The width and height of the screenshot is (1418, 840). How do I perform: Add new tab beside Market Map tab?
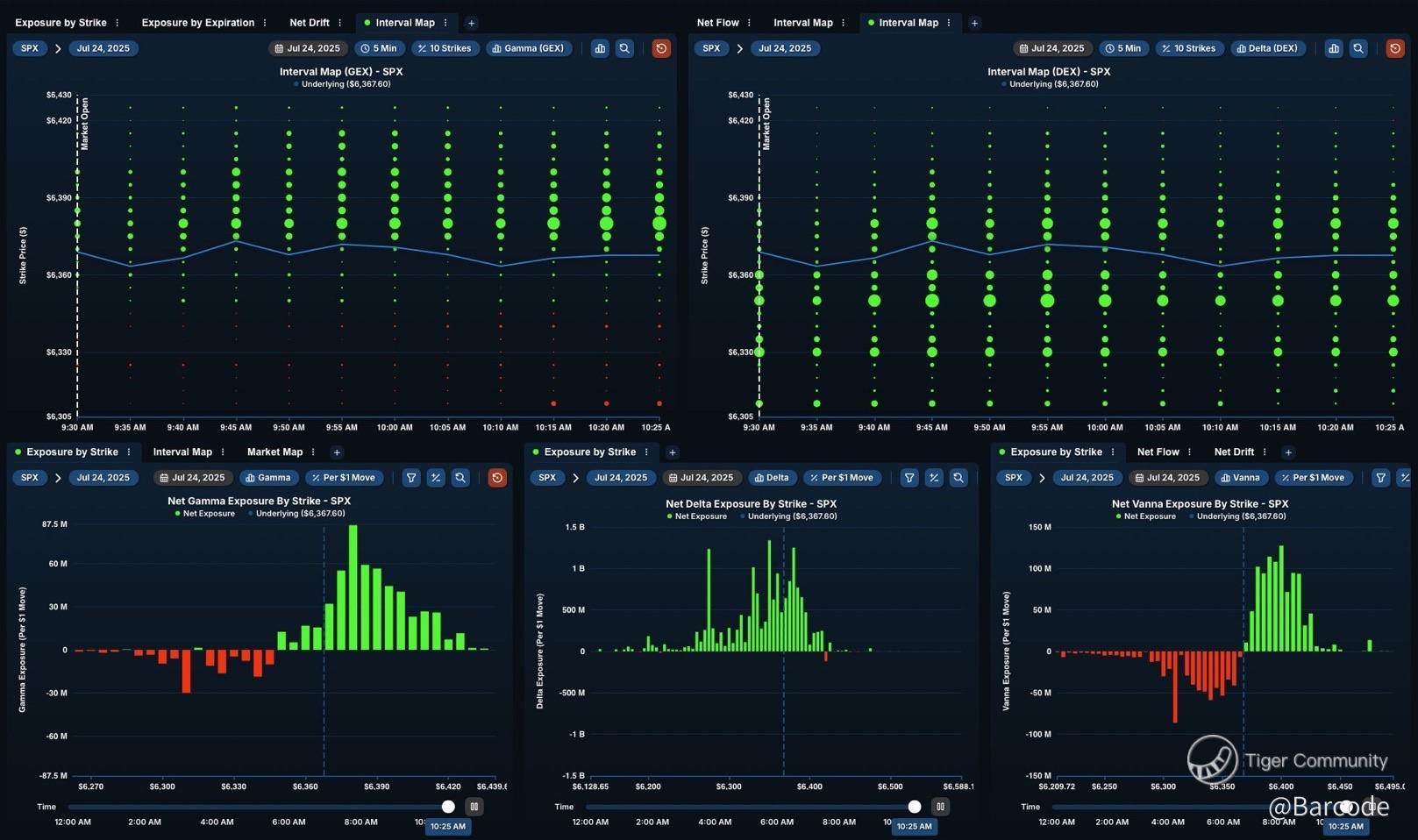337,452
